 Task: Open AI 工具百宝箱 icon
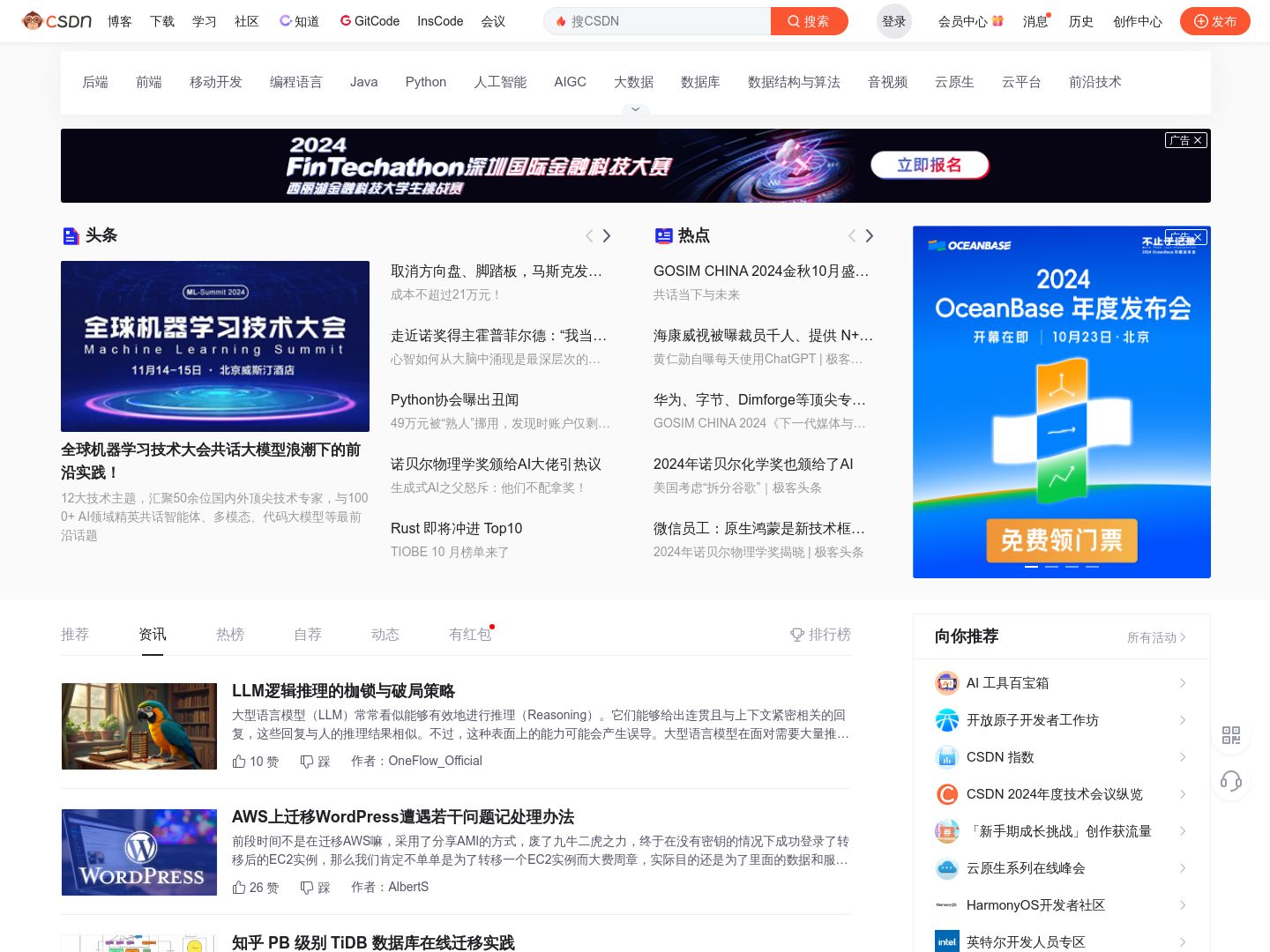pyautogui.click(x=946, y=683)
